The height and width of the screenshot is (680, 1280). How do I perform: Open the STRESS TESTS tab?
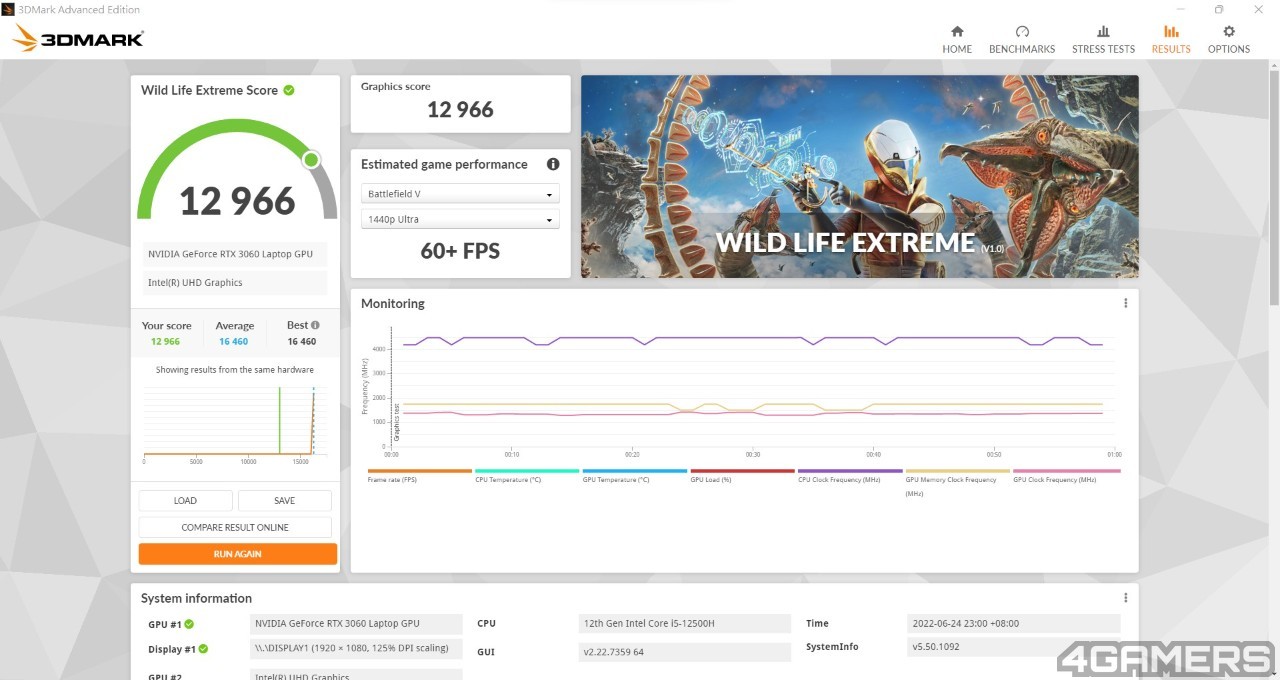pos(1103,39)
